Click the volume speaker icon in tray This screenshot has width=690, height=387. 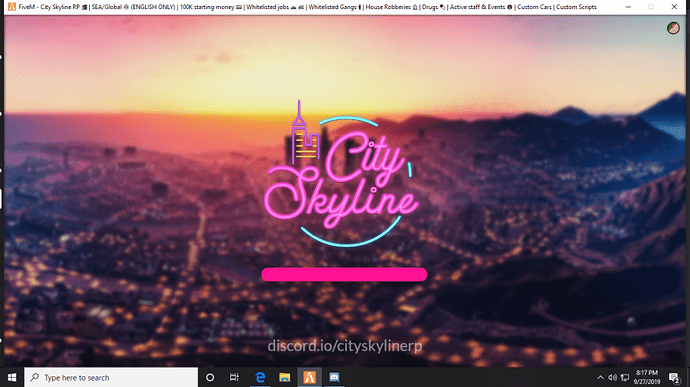tap(612, 378)
